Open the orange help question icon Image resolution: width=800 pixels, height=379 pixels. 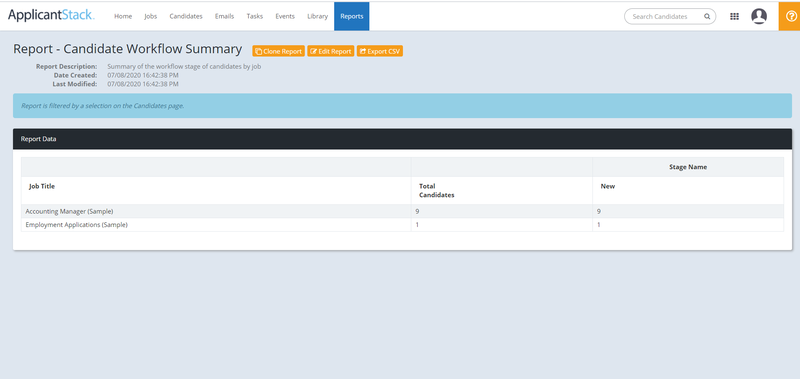tap(791, 16)
